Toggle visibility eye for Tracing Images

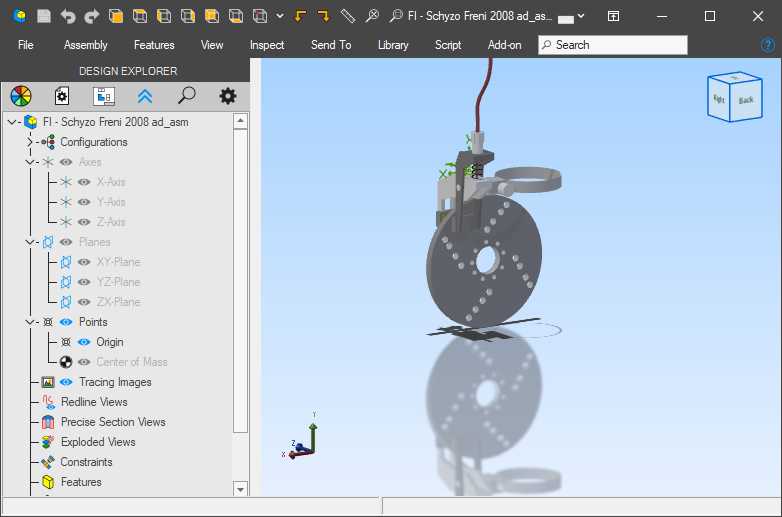(x=66, y=382)
